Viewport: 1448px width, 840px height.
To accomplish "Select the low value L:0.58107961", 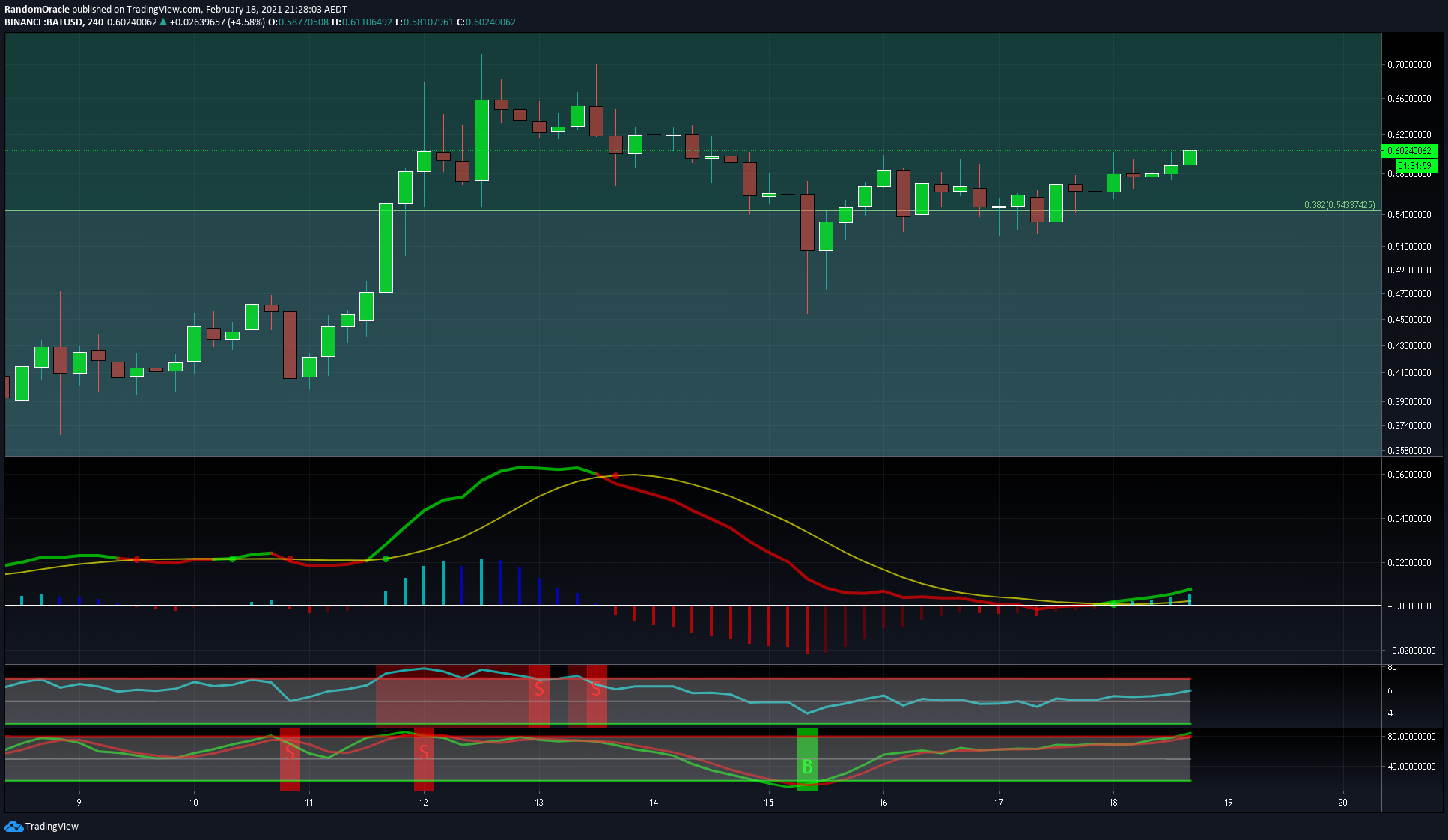I will 424,22.
